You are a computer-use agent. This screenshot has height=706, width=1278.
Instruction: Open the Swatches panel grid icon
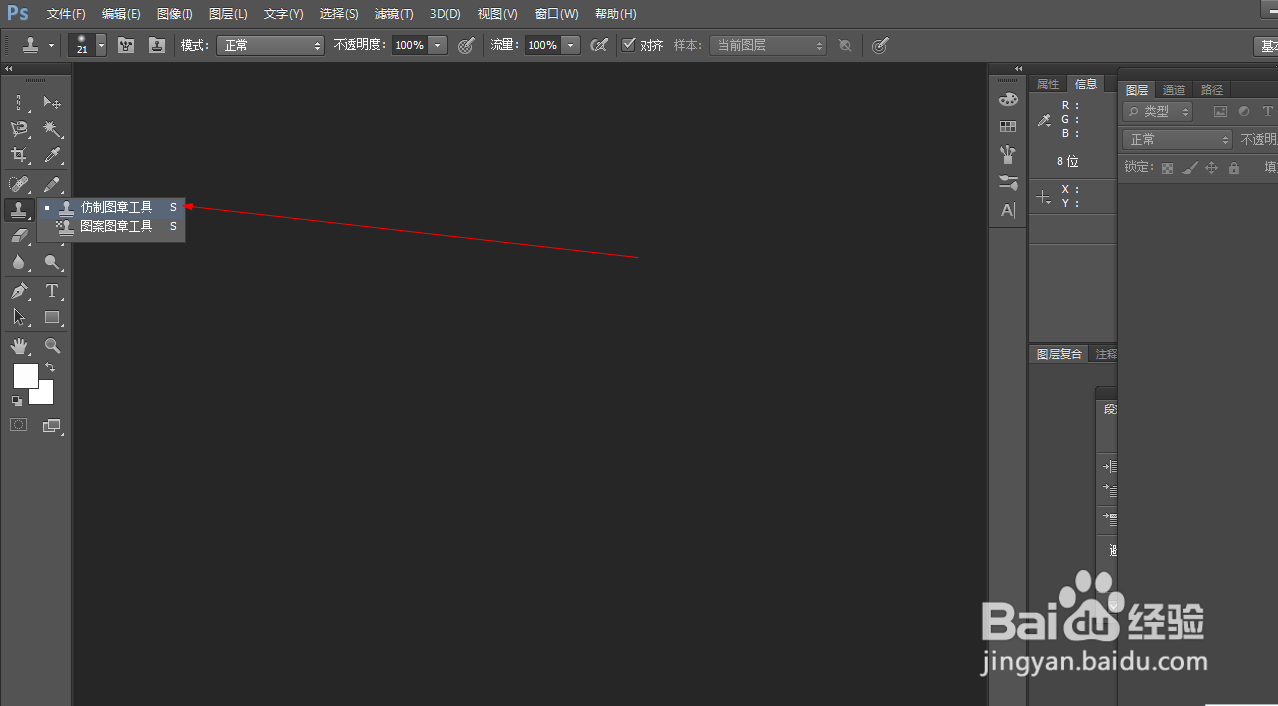coord(1008,126)
